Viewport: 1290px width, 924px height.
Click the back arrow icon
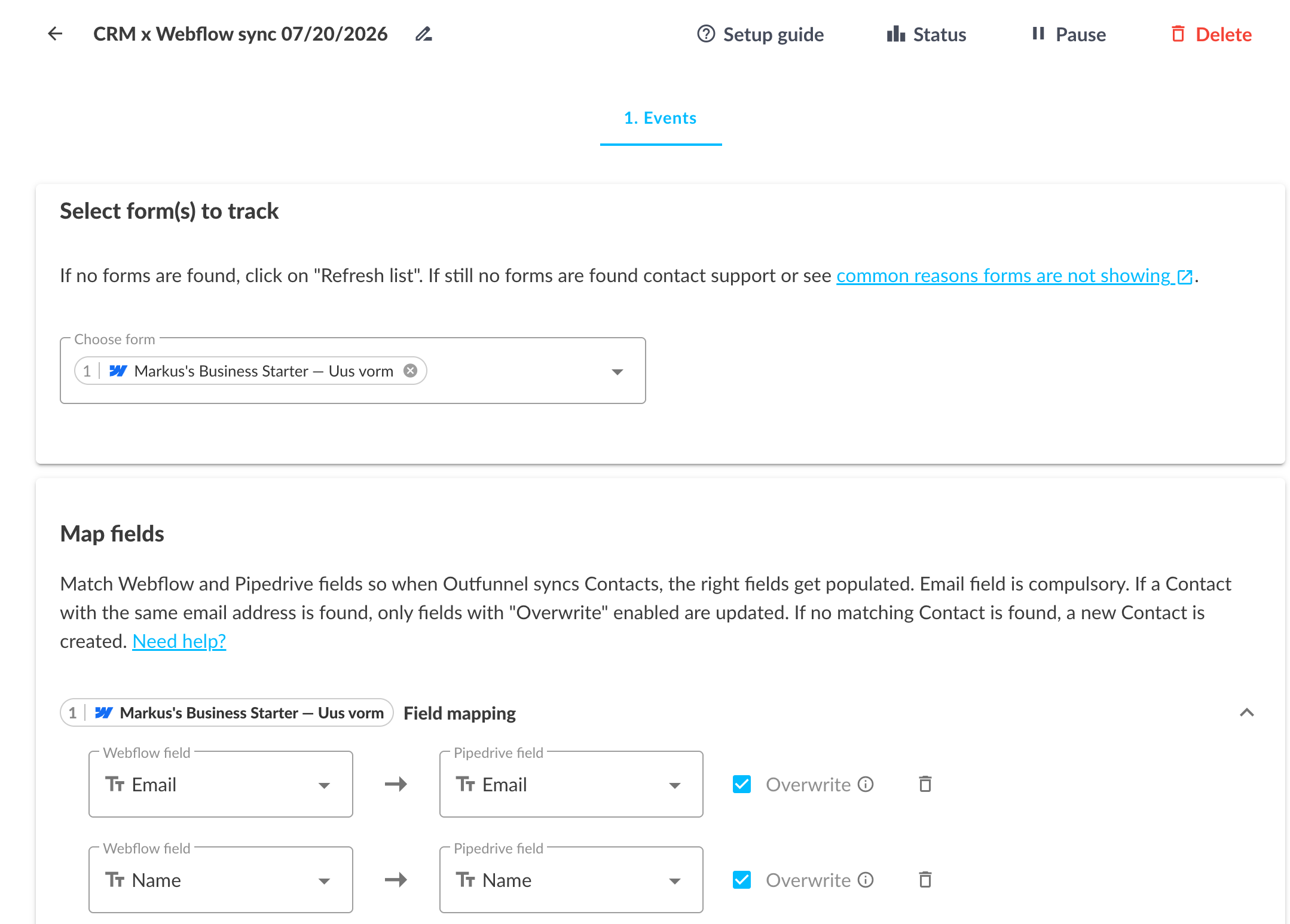(x=55, y=34)
